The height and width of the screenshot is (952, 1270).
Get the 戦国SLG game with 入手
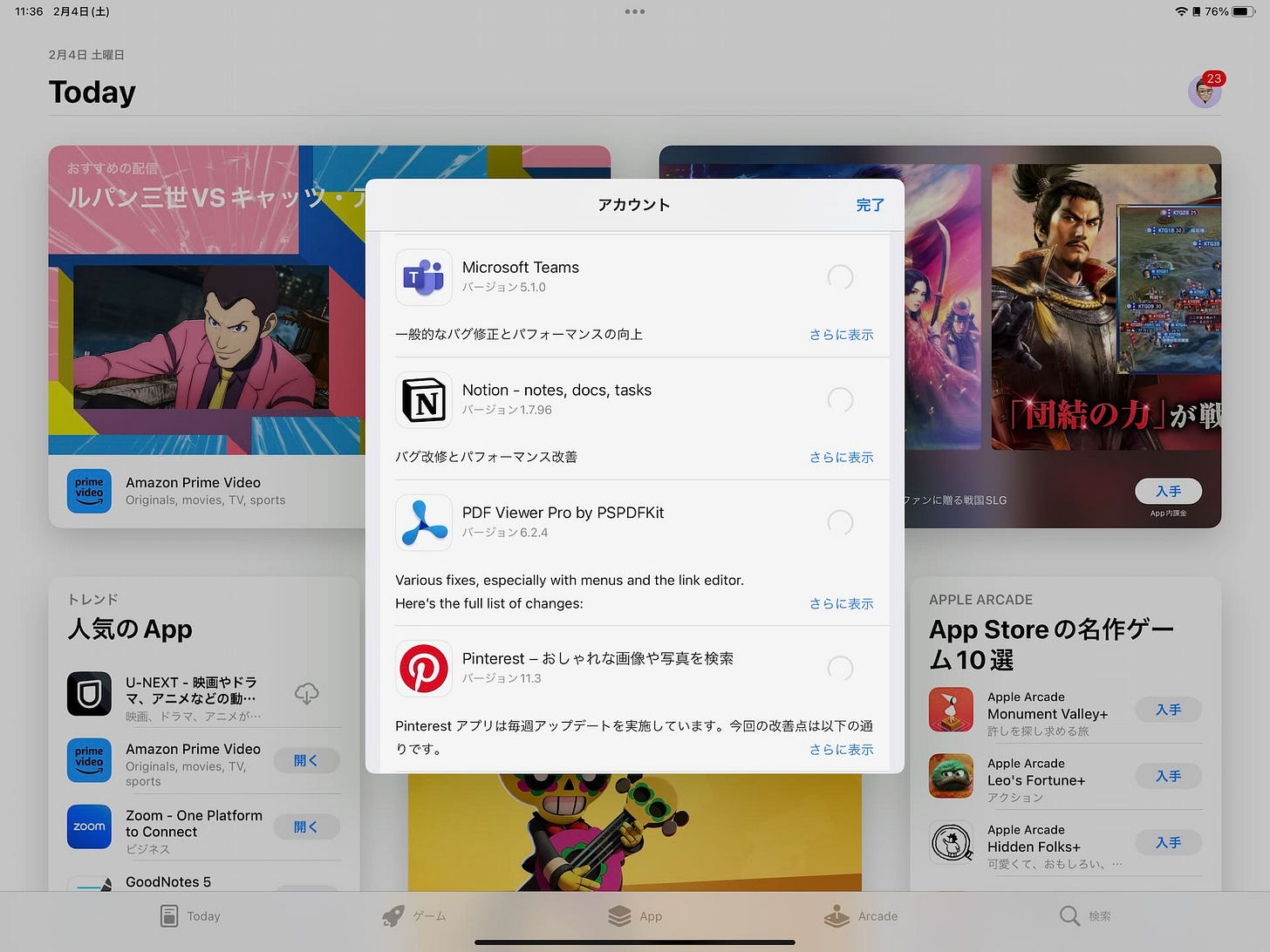(1169, 492)
